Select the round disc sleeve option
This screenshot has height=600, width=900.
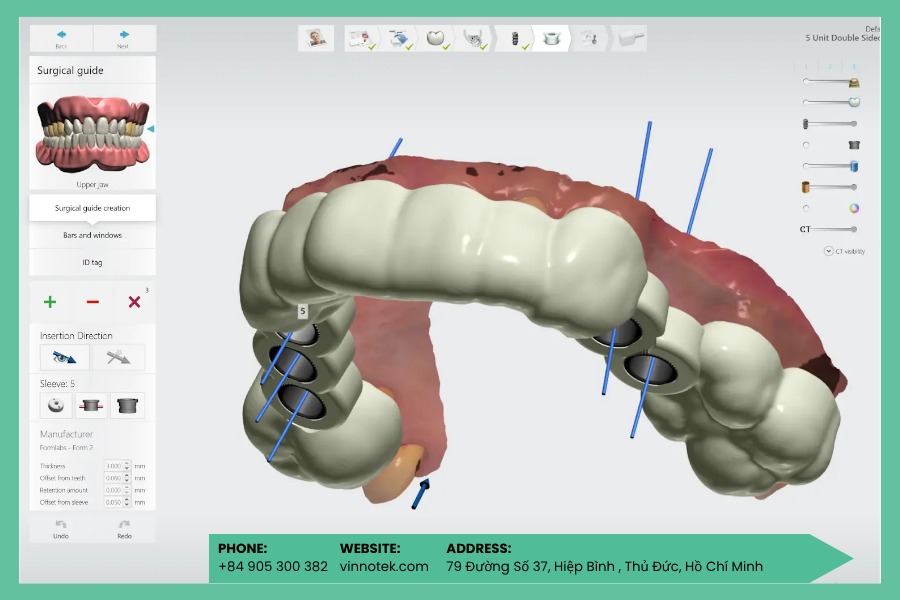coord(56,405)
